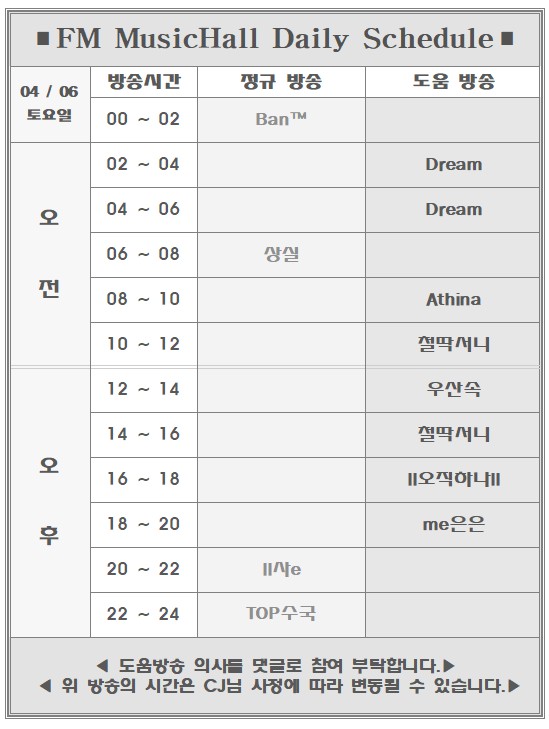Select ll오직하나ll in the 16 ~ 18 row

[x=454, y=479]
